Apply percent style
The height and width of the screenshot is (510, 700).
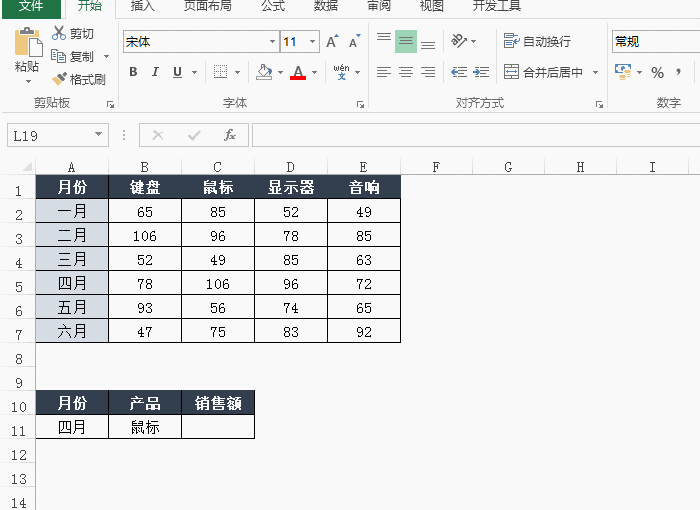tap(657, 72)
